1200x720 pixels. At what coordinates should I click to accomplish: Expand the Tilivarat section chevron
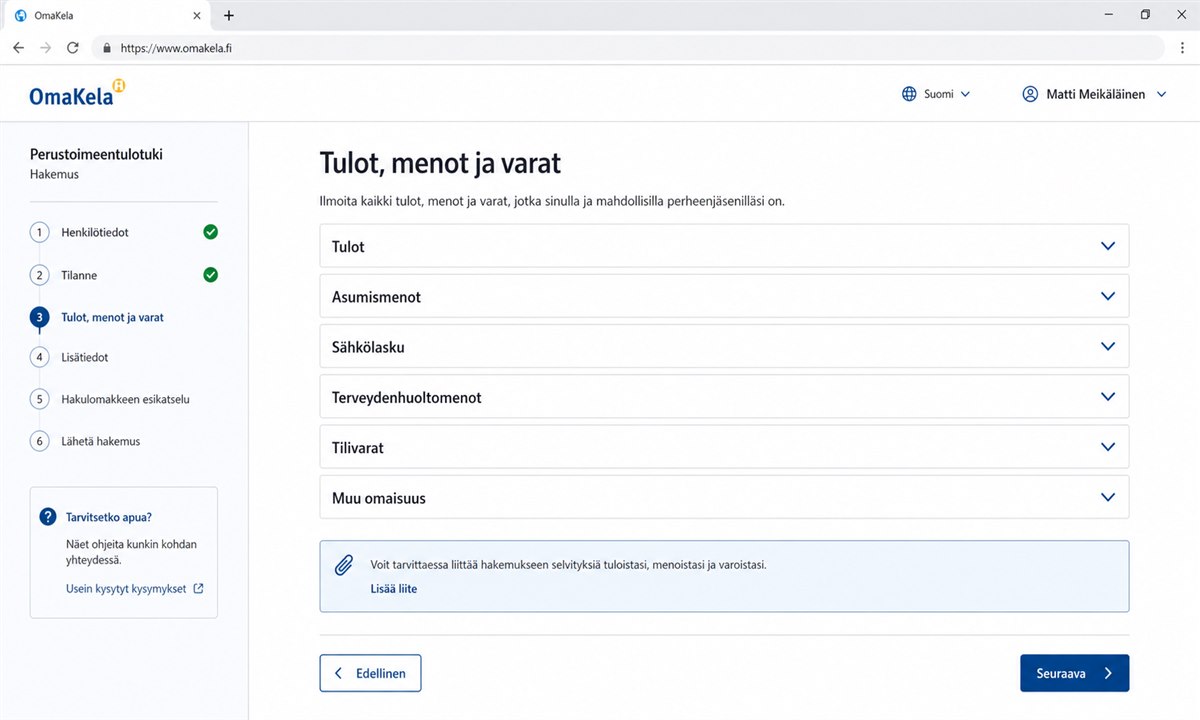click(x=1107, y=447)
